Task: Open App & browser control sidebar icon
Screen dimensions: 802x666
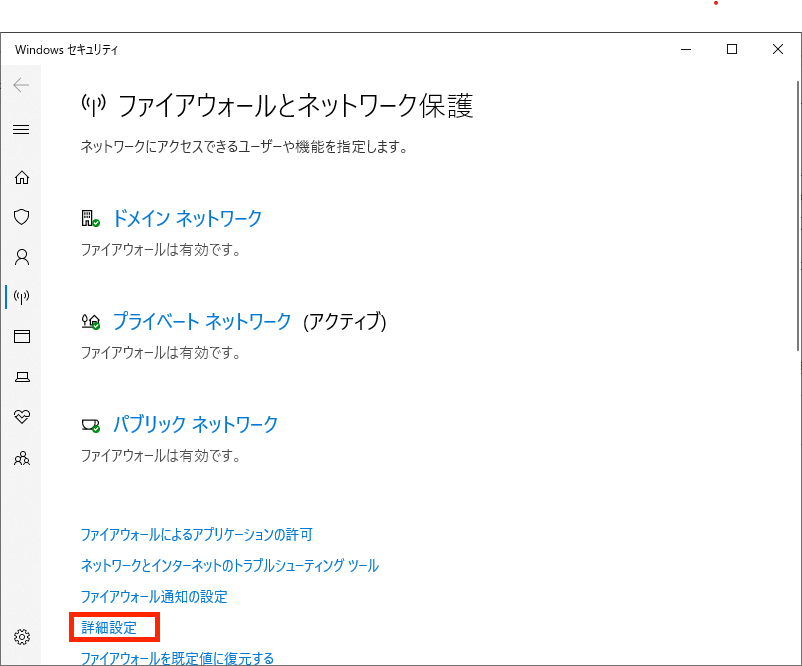Action: [x=21, y=337]
